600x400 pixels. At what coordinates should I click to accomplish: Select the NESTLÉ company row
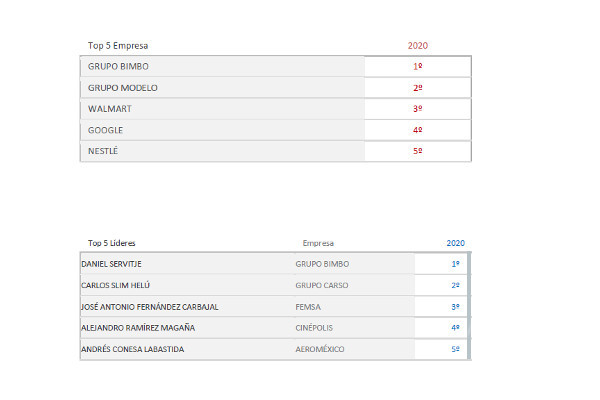276,151
